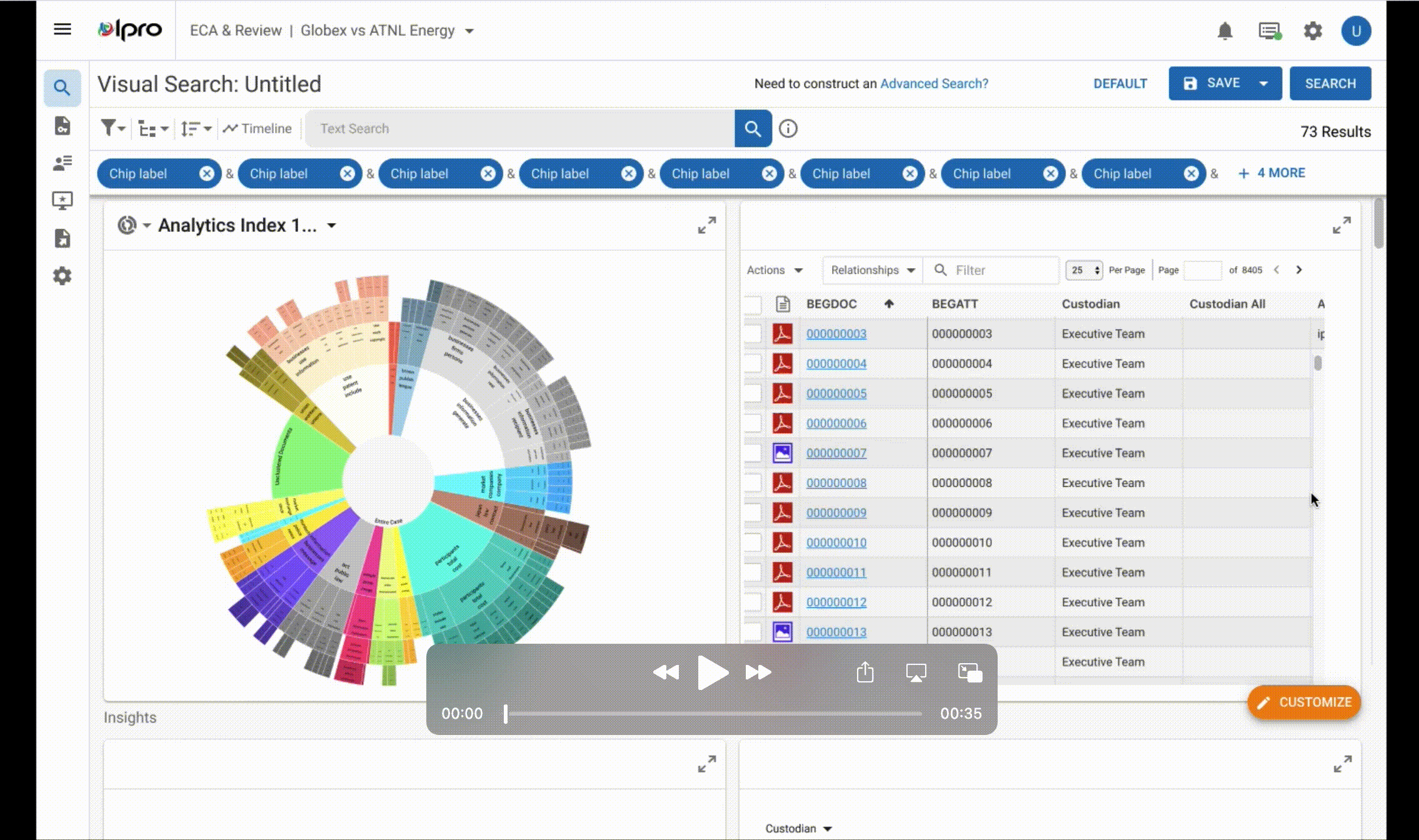The image size is (1419, 840).
Task: Open the Actions dropdown above the results table
Action: click(x=775, y=270)
